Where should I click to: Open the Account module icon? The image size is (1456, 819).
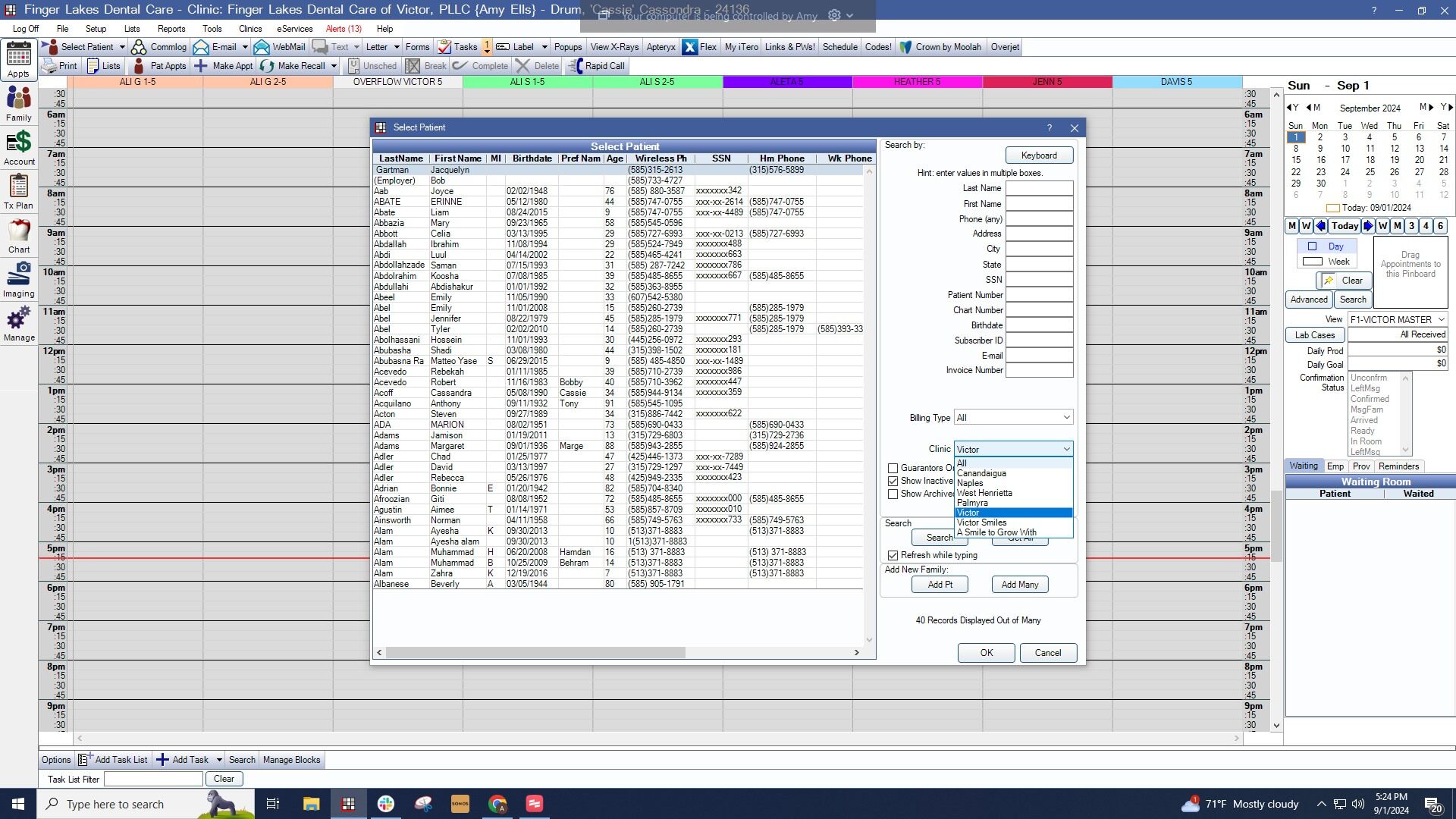[x=19, y=148]
